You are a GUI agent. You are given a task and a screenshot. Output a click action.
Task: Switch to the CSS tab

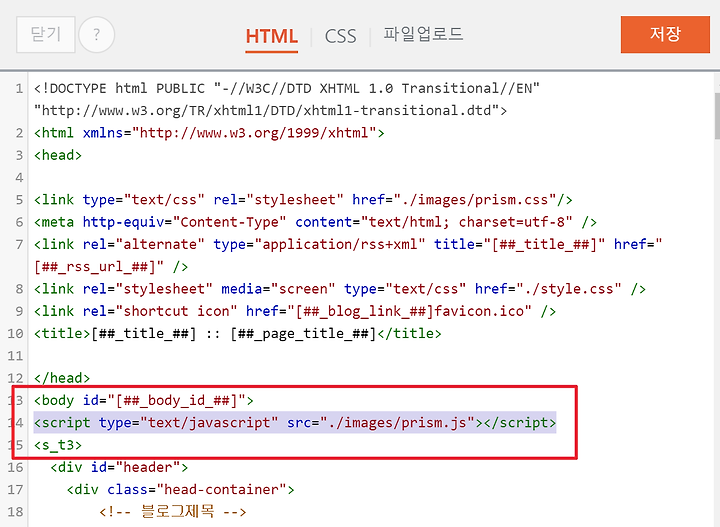tap(340, 36)
